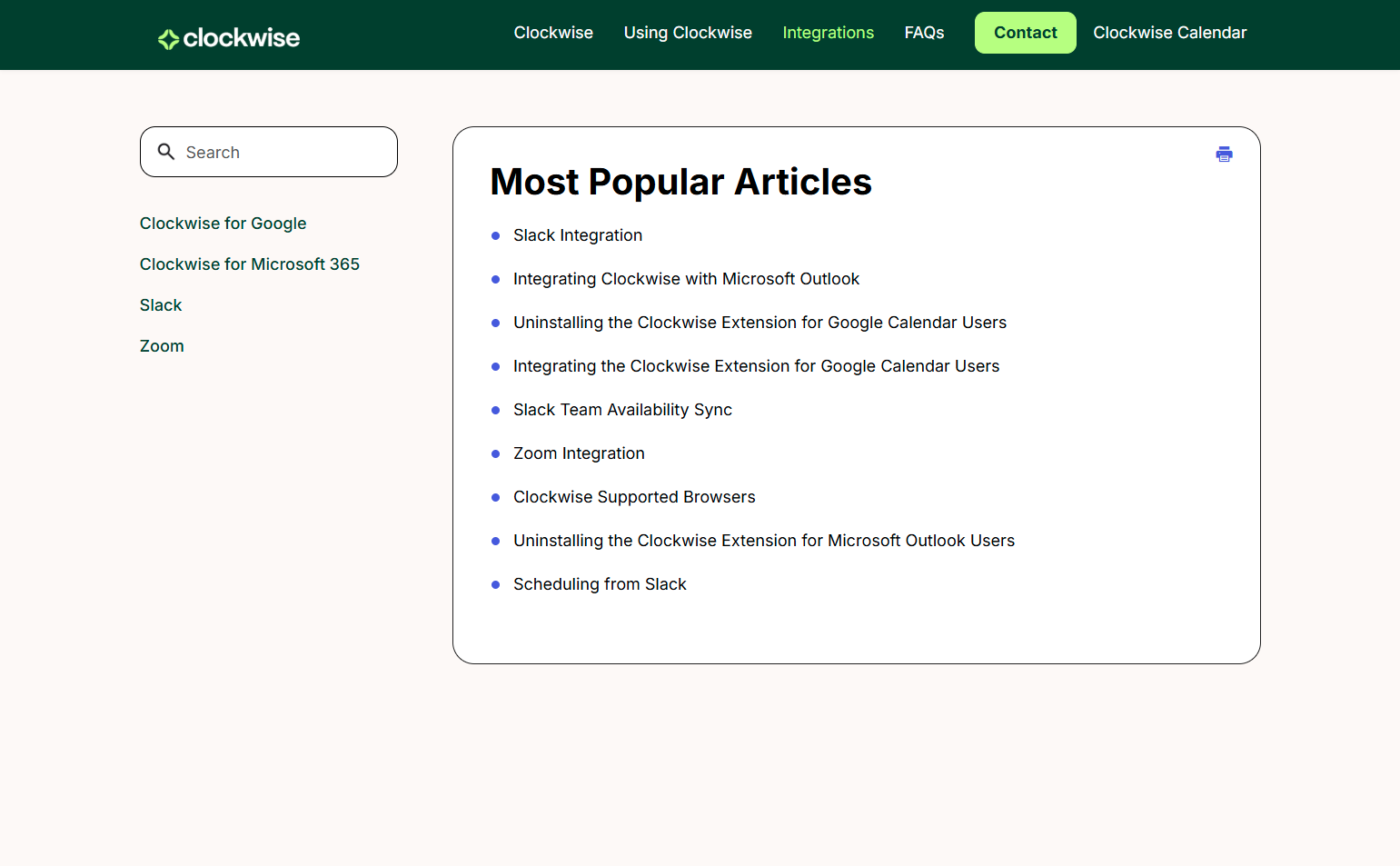
Task: Select the Zoom sidebar category
Action: (162, 346)
